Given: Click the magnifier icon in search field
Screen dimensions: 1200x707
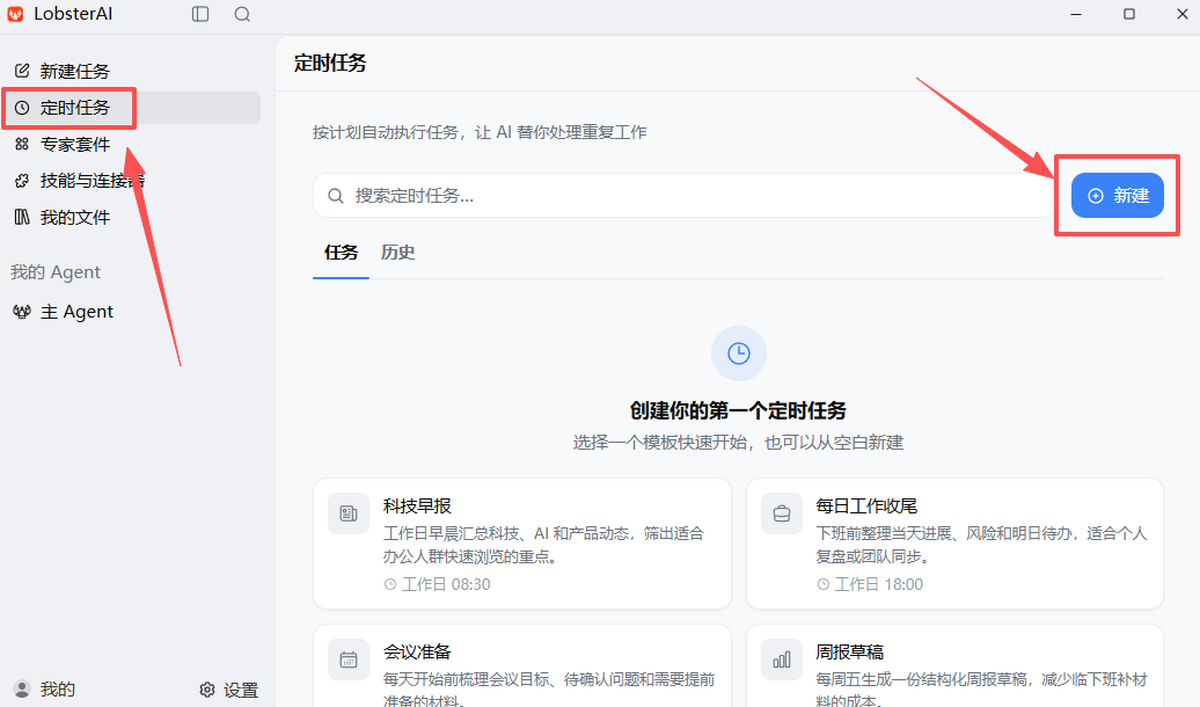Looking at the screenshot, I should coord(336,196).
